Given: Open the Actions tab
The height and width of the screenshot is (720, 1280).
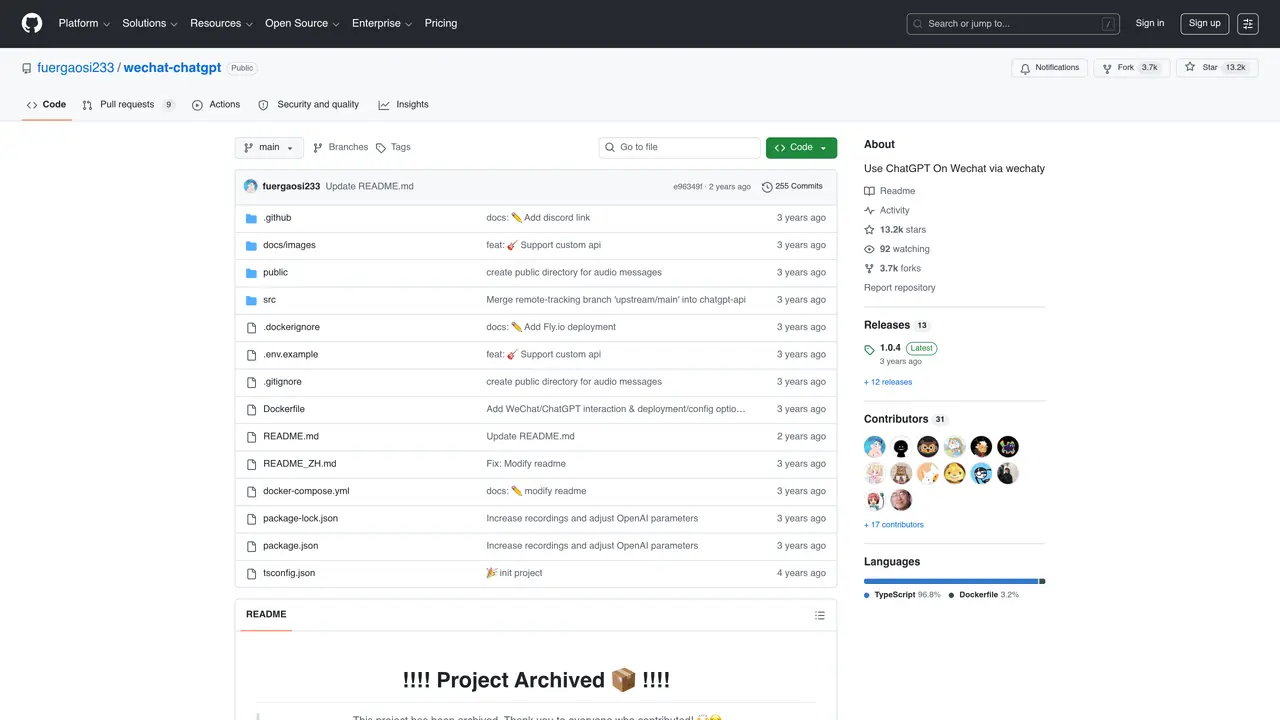Looking at the screenshot, I should (216, 104).
